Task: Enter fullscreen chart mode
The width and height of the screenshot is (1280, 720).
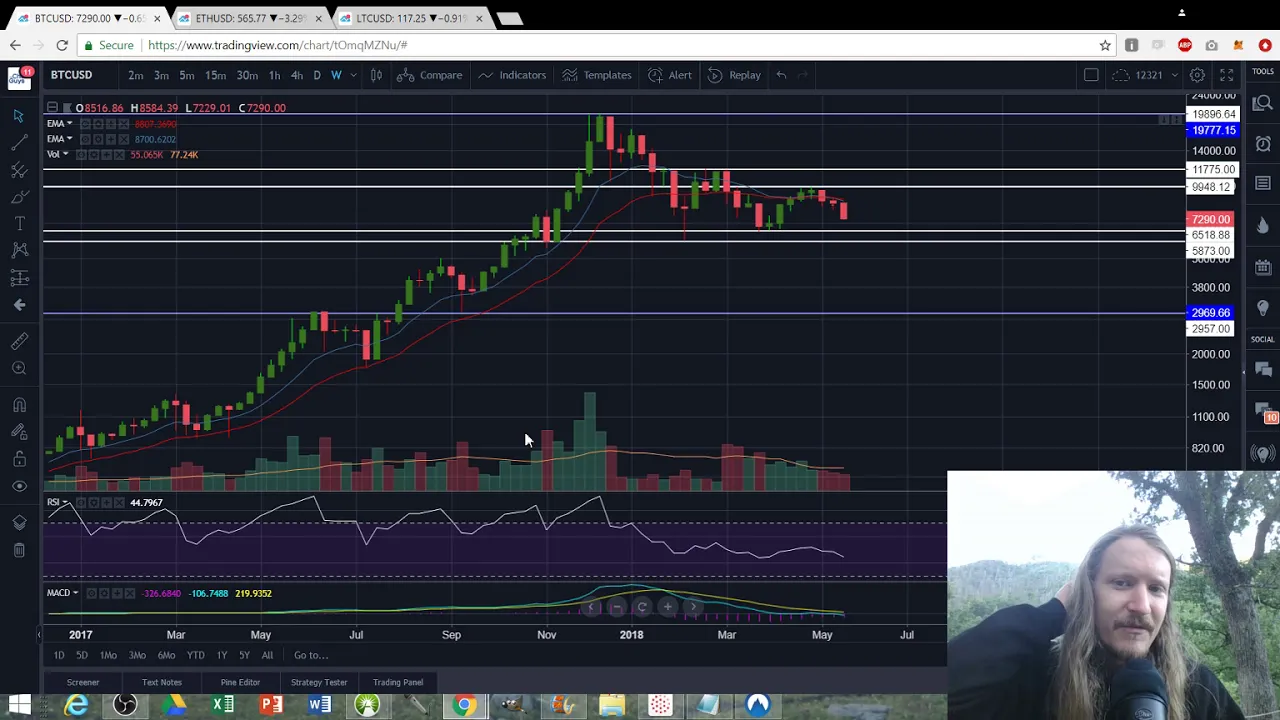Action: pyautogui.click(x=1226, y=75)
